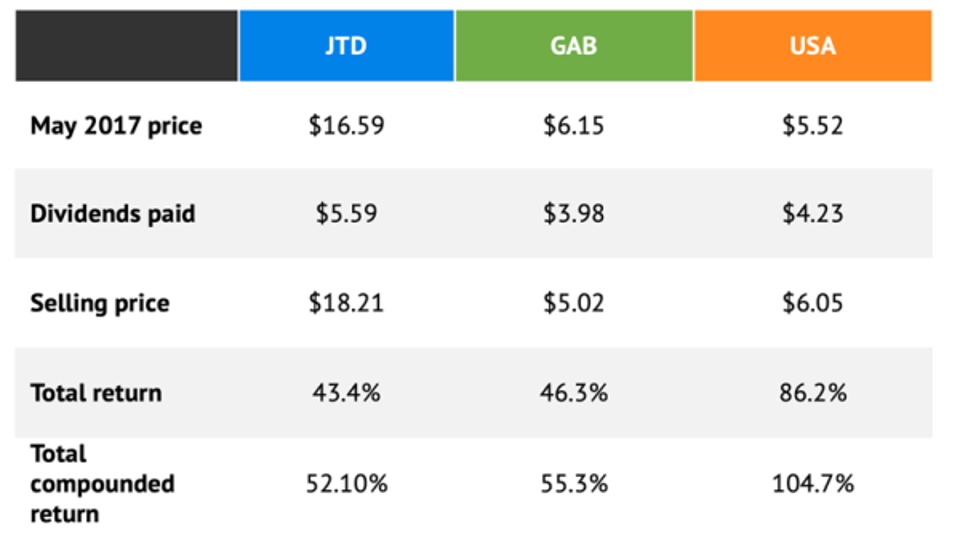Image resolution: width=960 pixels, height=544 pixels.
Task: Click the blue JTD column header
Action: pyautogui.click(x=346, y=46)
